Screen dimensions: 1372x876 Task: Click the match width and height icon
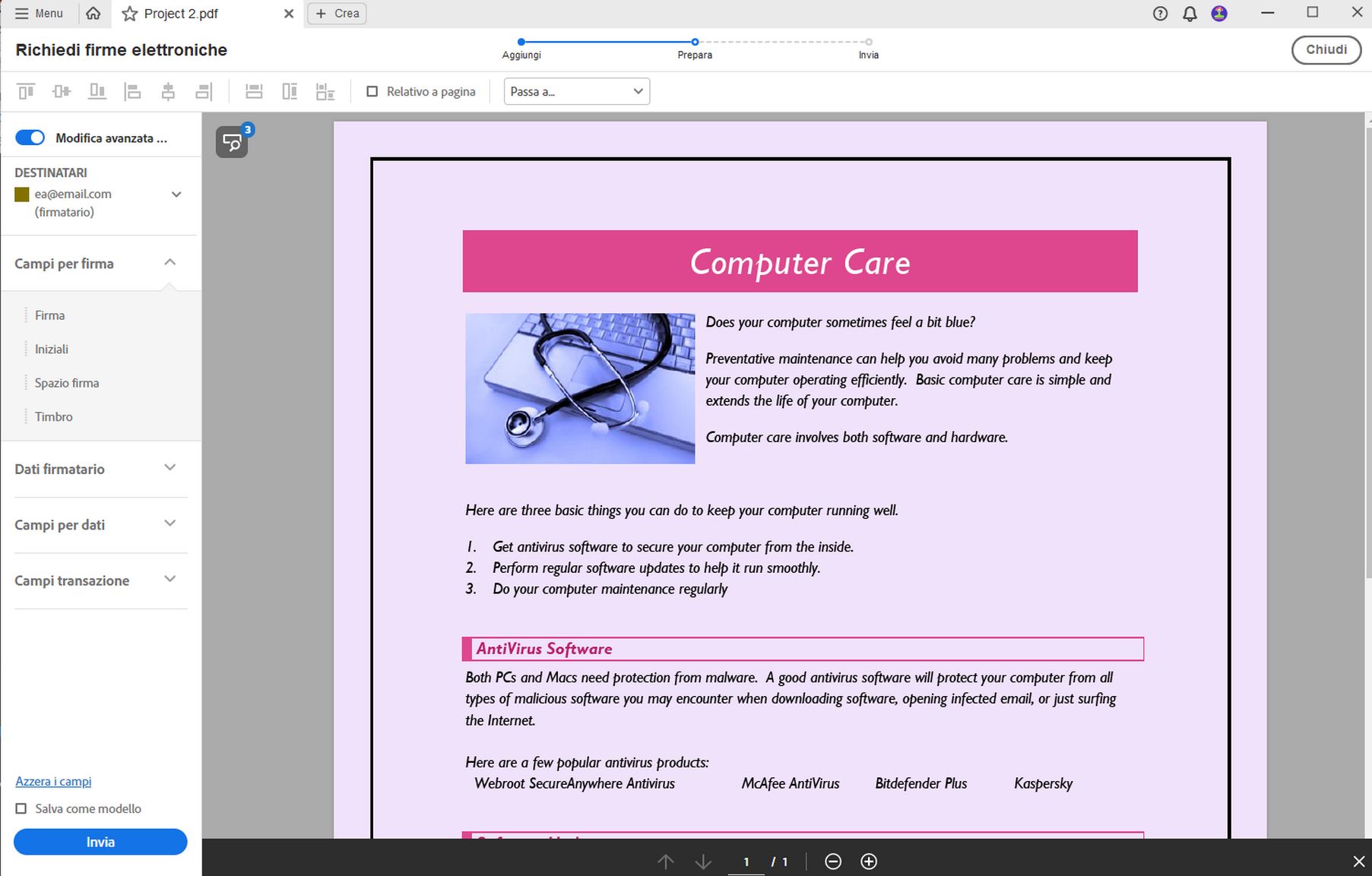325,92
